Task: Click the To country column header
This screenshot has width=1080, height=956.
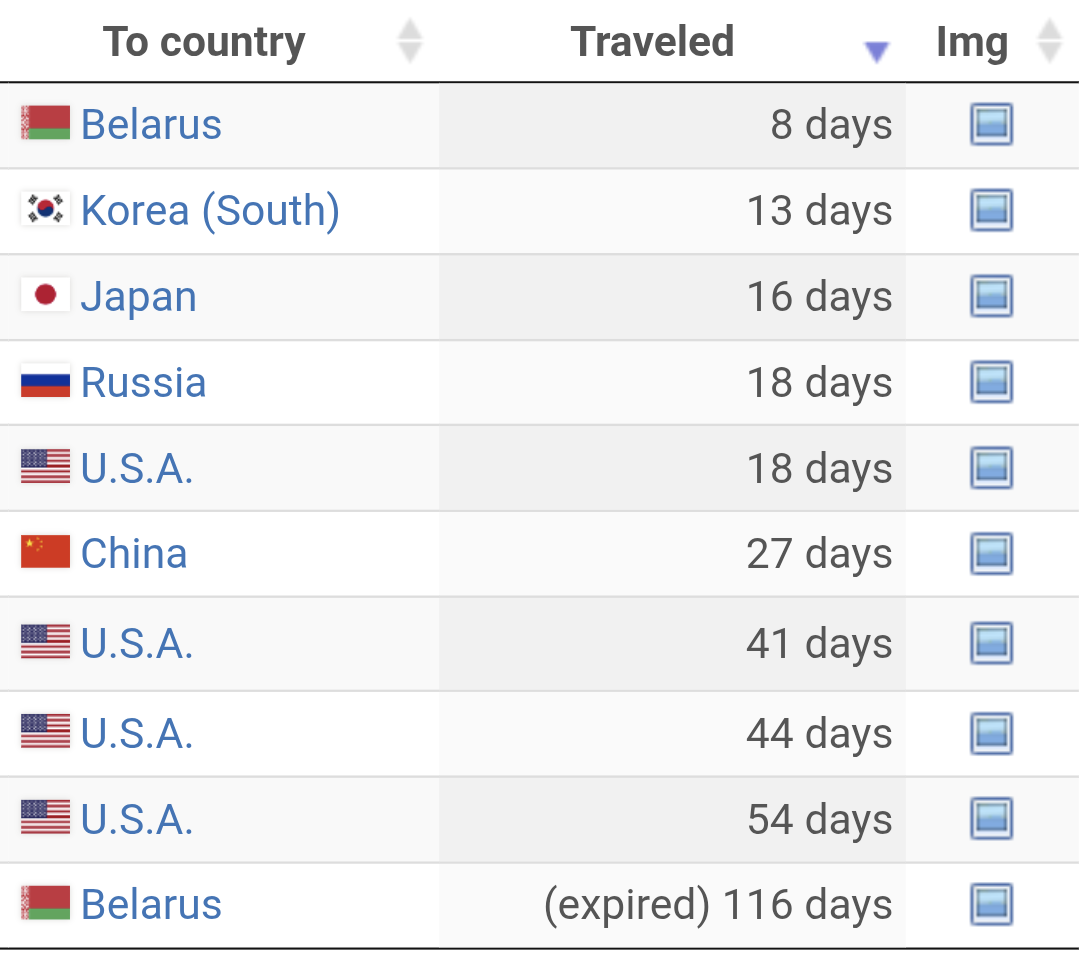Action: point(204,42)
